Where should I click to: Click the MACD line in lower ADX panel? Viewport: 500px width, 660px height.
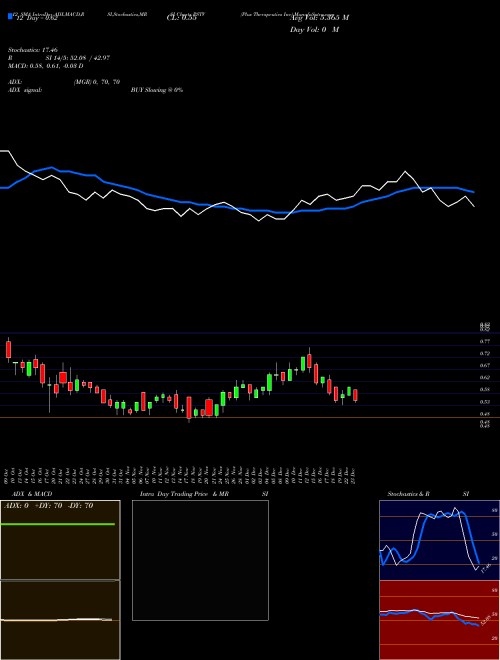(x=56, y=620)
